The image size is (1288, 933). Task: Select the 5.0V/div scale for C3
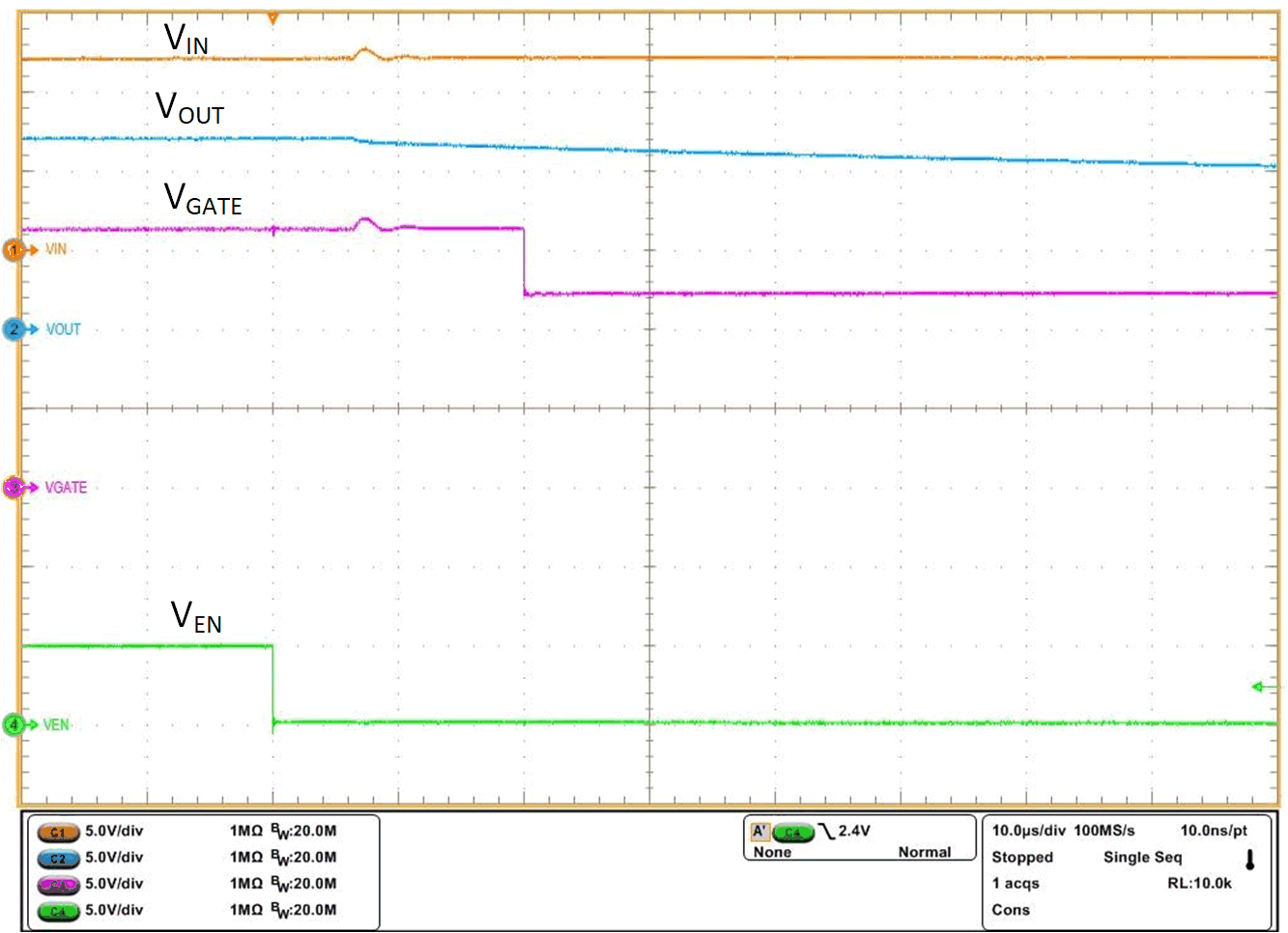coord(114,883)
